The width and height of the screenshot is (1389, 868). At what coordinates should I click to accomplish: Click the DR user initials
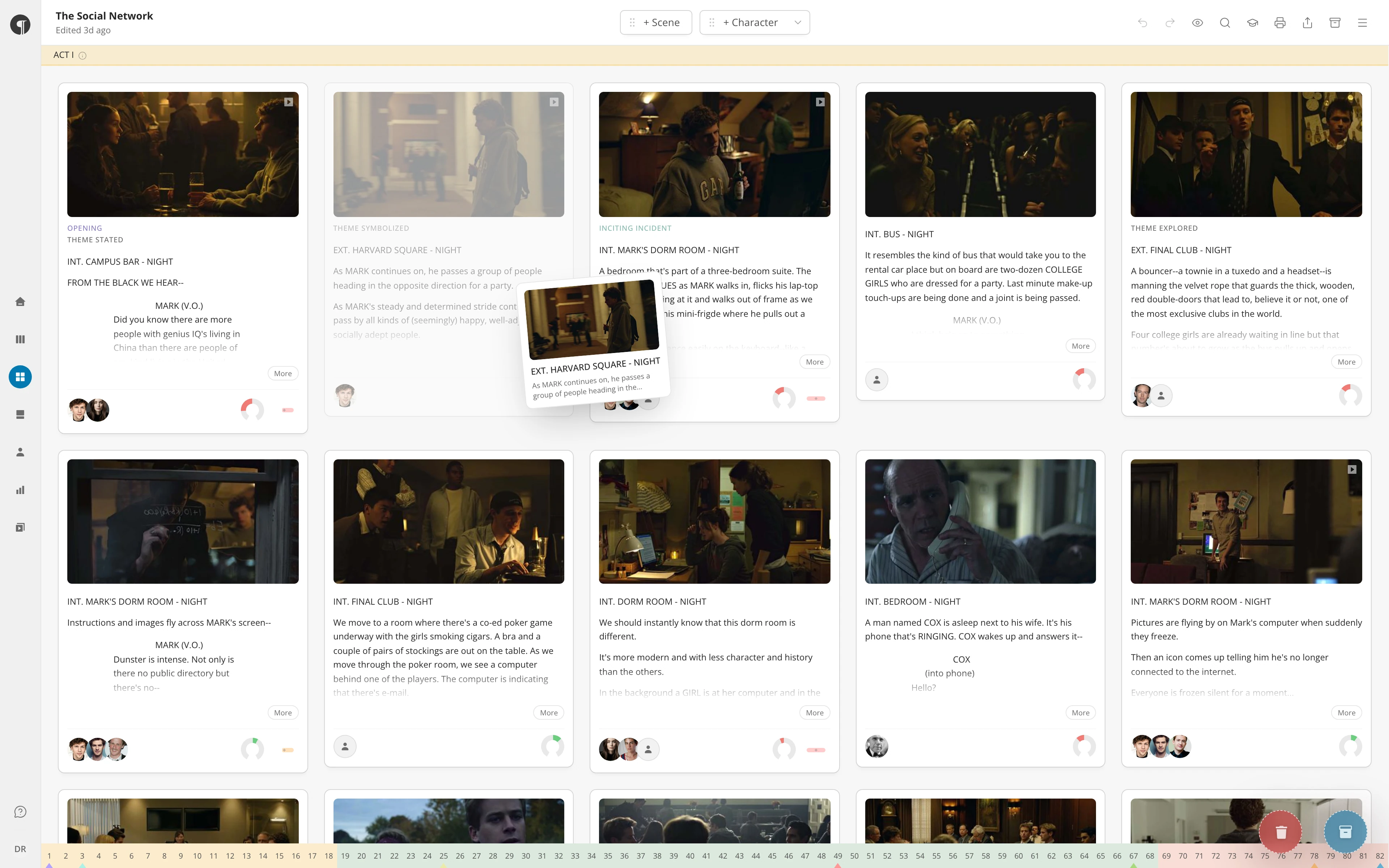tap(20, 849)
